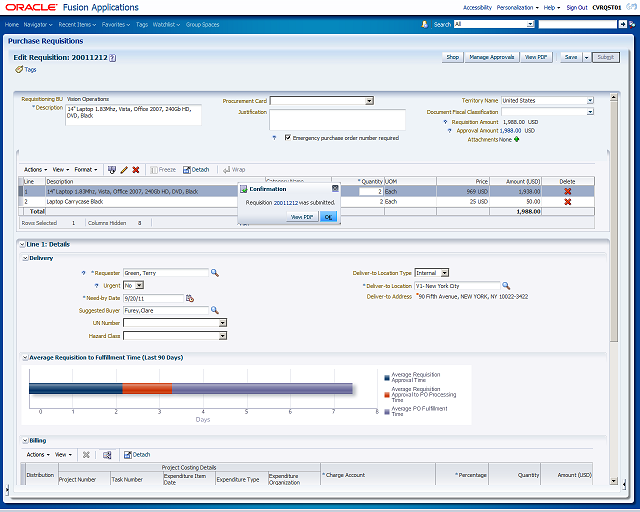Click help icon next to Emergency purchase checkbox
The image size is (640, 512).
coord(274,138)
